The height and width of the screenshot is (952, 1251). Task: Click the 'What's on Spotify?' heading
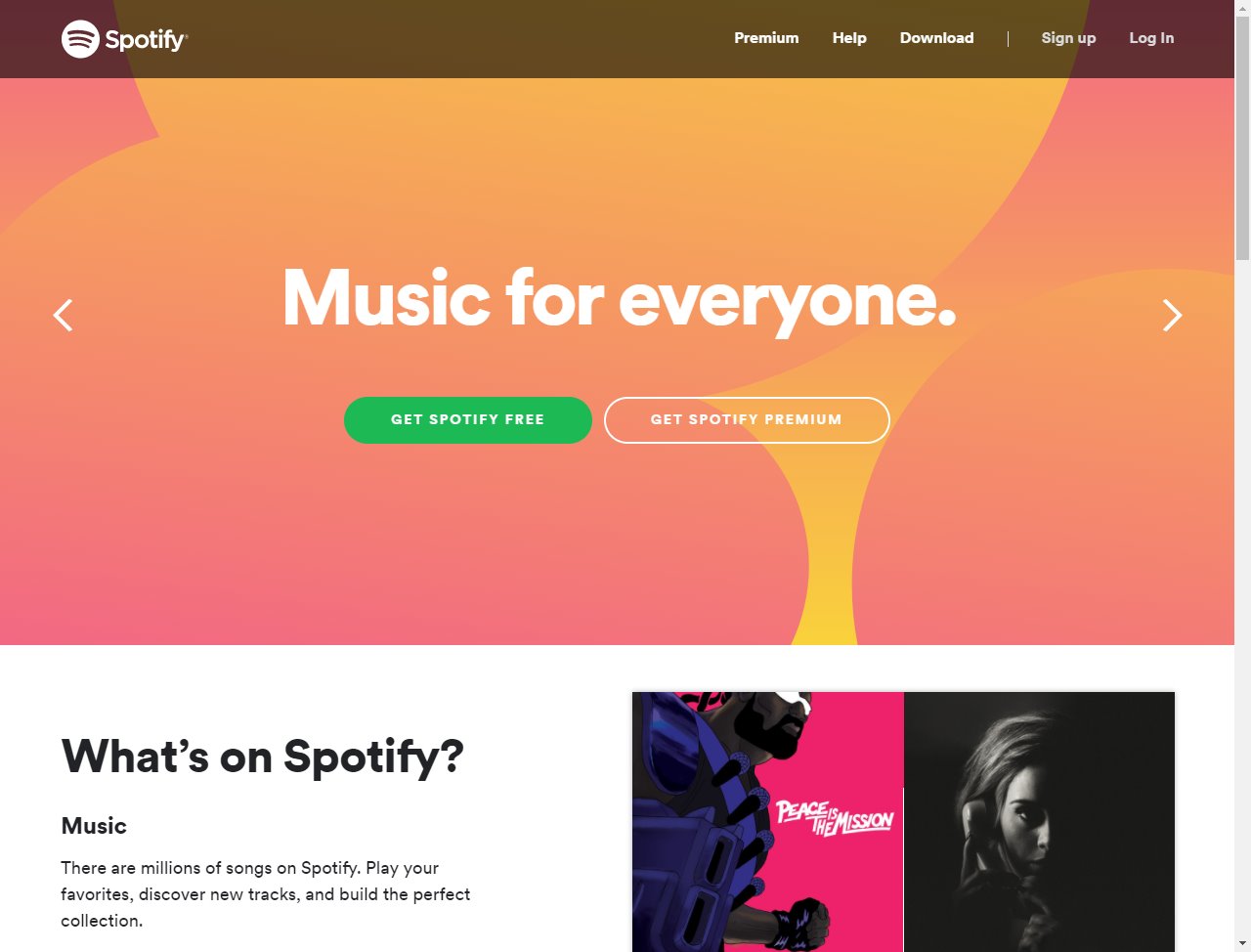coord(263,757)
